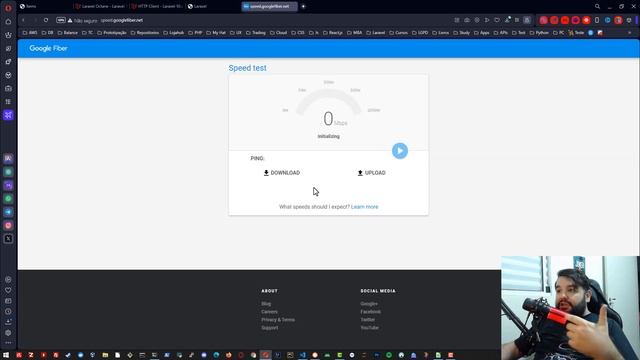Click the three-dots sidebar setup icon
This screenshot has width=640, height=360.
click(x=8, y=343)
